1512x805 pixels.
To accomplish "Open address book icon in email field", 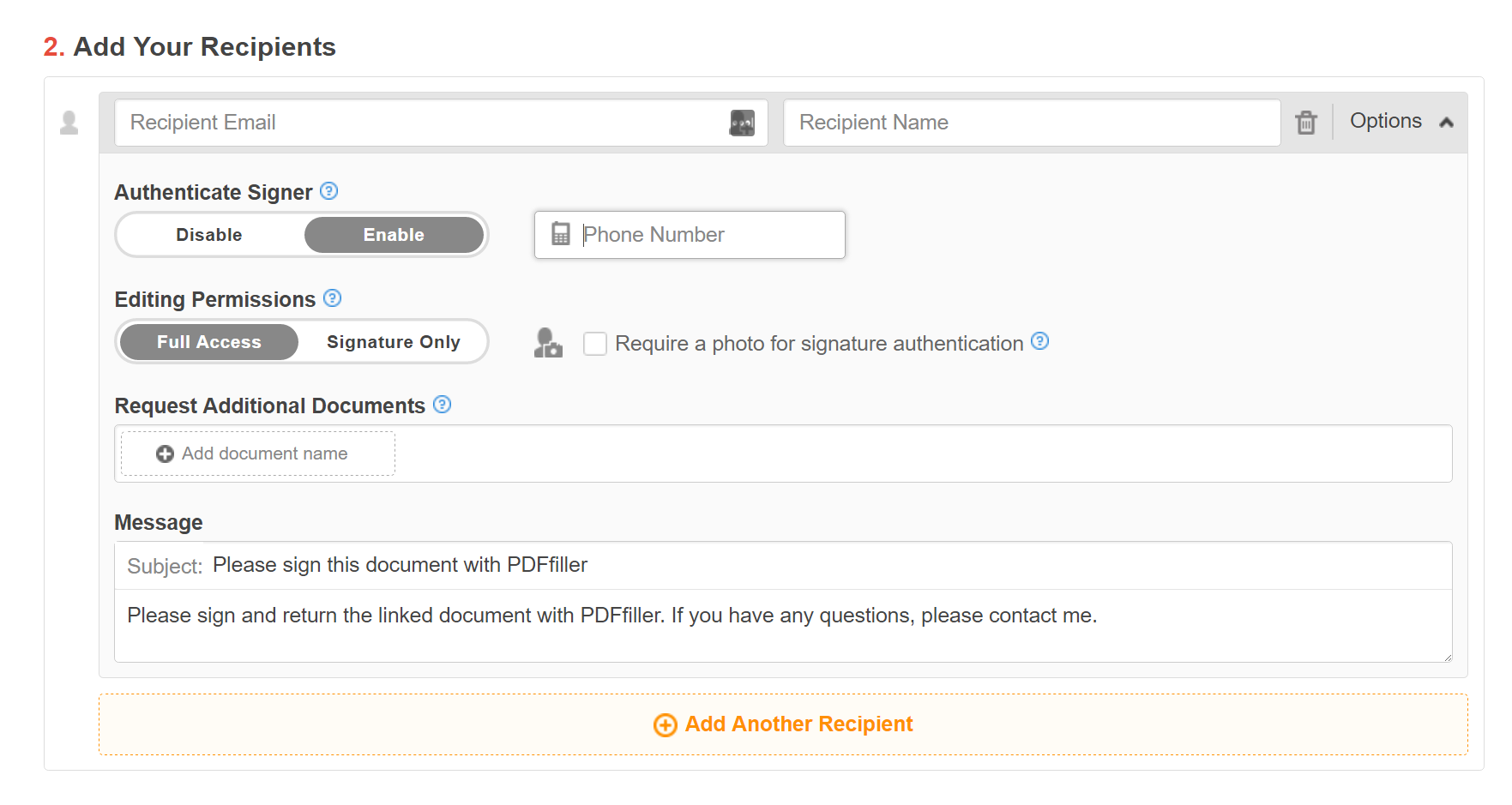I will (742, 123).
